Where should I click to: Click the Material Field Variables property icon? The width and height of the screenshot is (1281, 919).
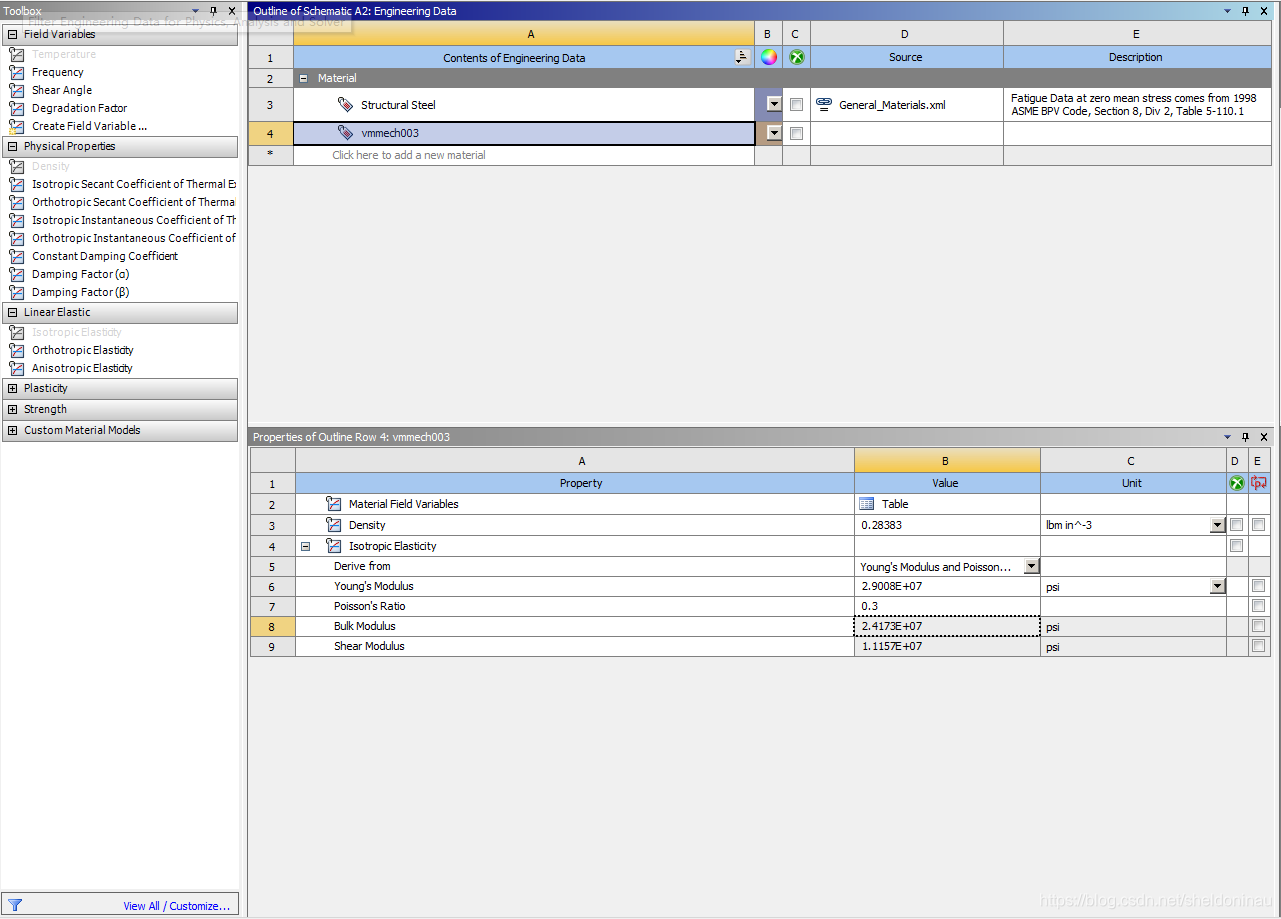pyautogui.click(x=334, y=504)
